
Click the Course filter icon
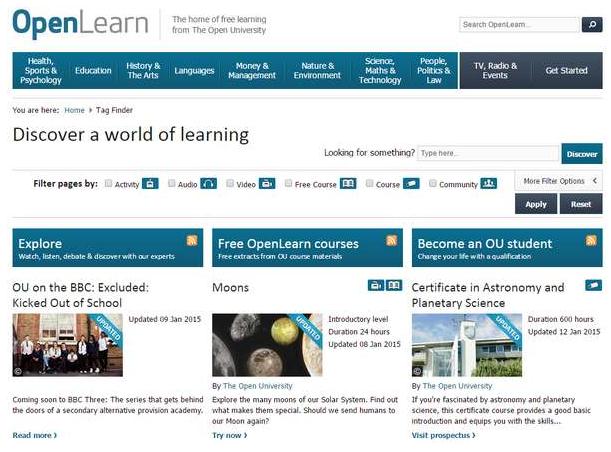pos(411,184)
